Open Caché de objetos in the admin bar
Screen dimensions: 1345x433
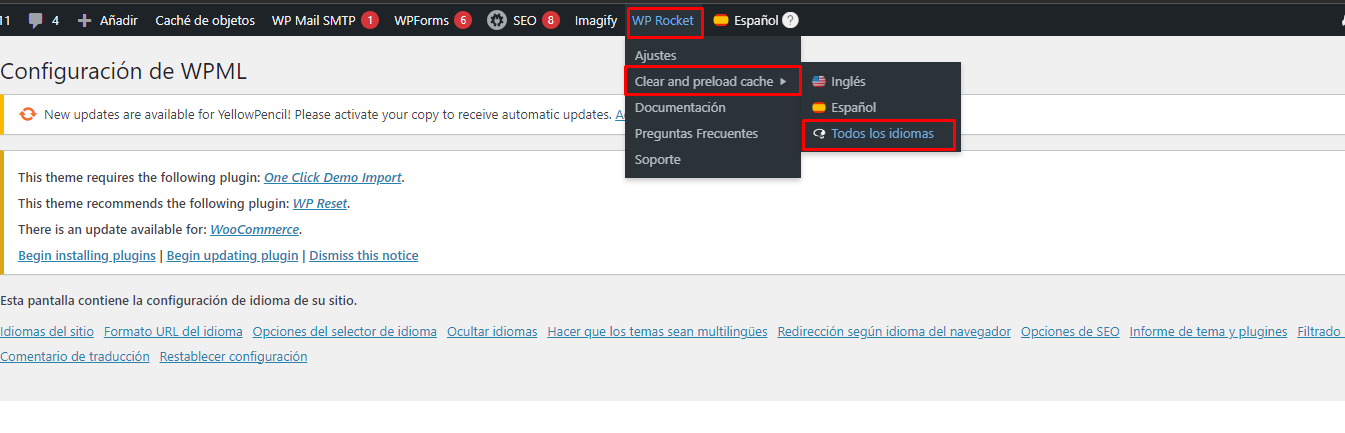[205, 20]
